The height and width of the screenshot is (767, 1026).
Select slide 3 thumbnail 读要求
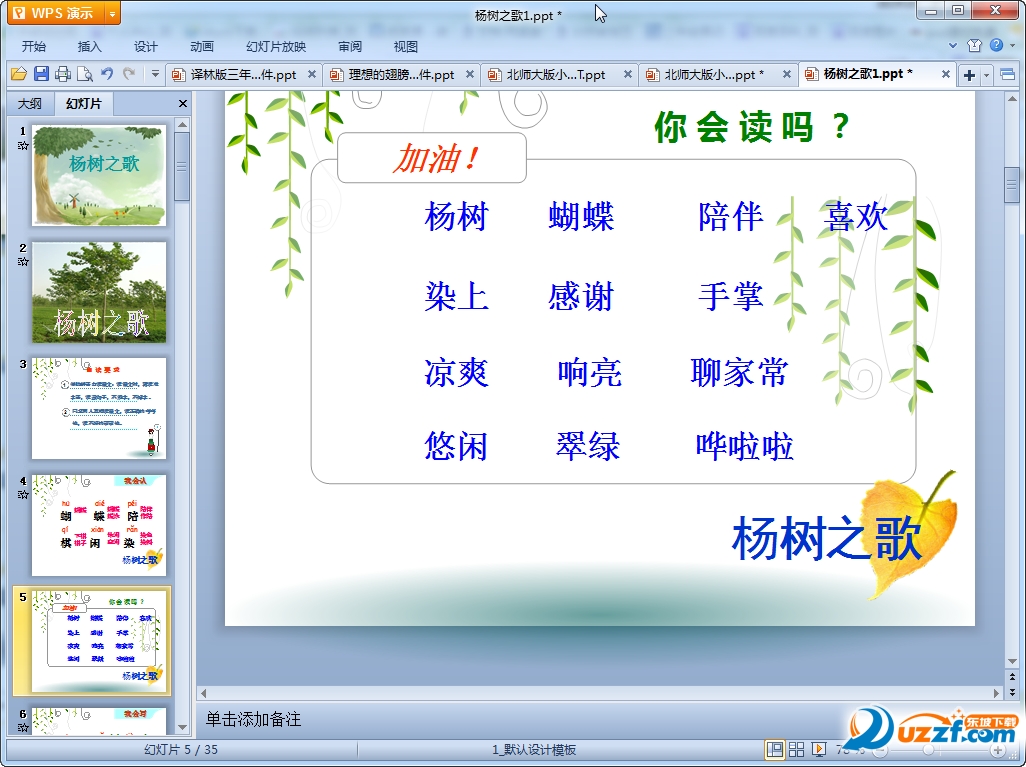tap(99, 408)
